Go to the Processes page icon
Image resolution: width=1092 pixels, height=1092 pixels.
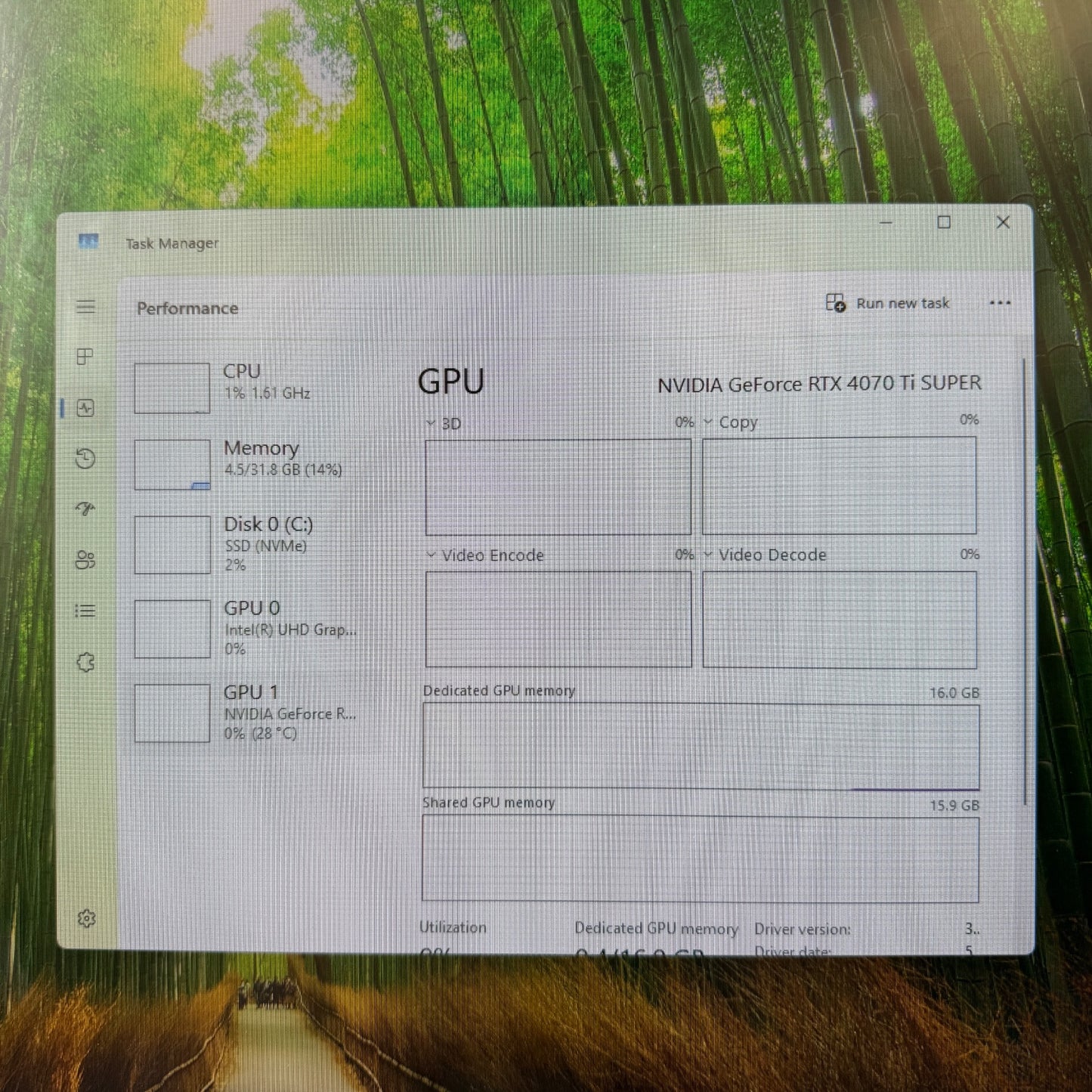(x=85, y=357)
